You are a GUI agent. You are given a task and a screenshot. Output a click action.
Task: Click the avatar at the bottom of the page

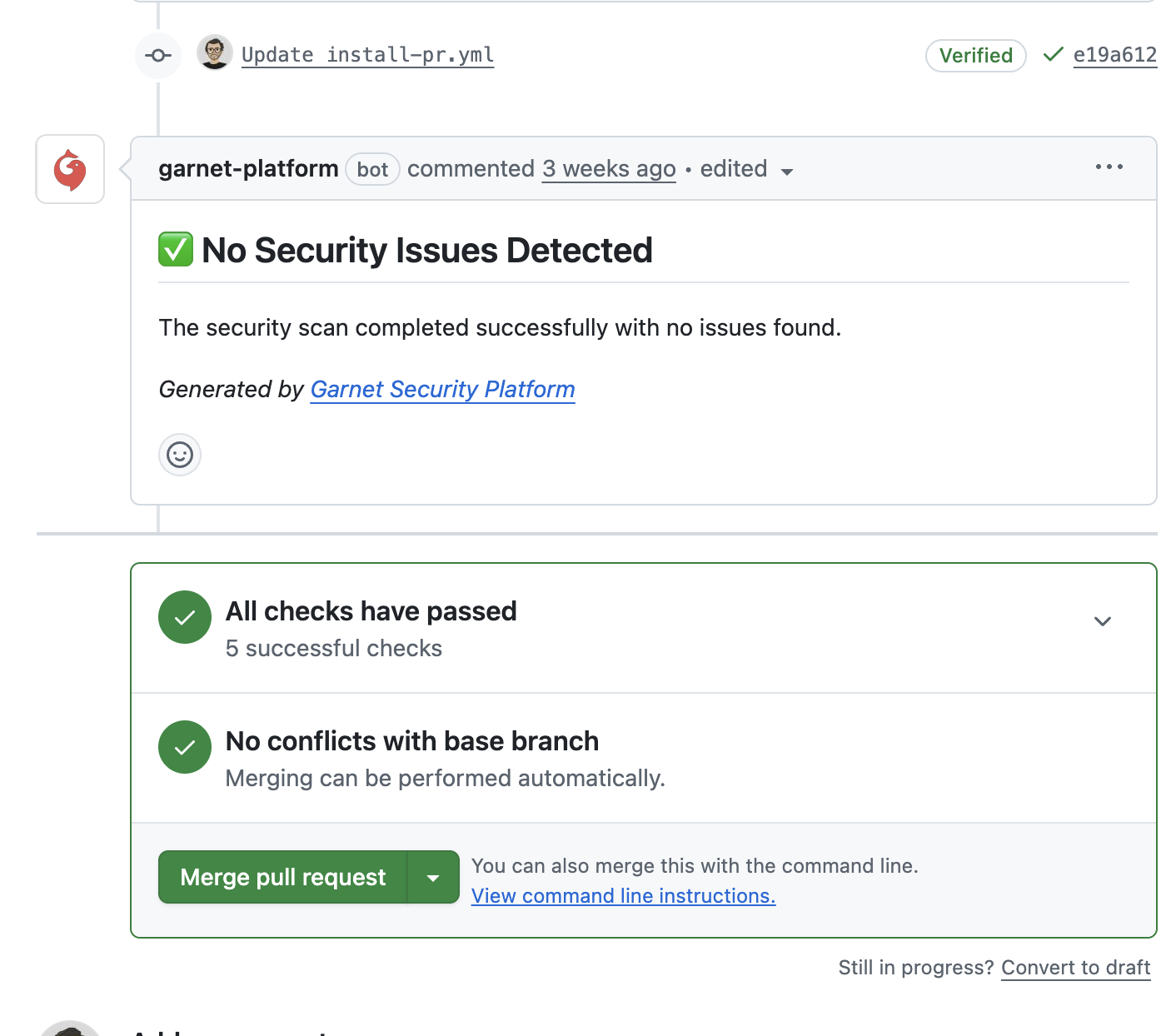tap(71, 1030)
